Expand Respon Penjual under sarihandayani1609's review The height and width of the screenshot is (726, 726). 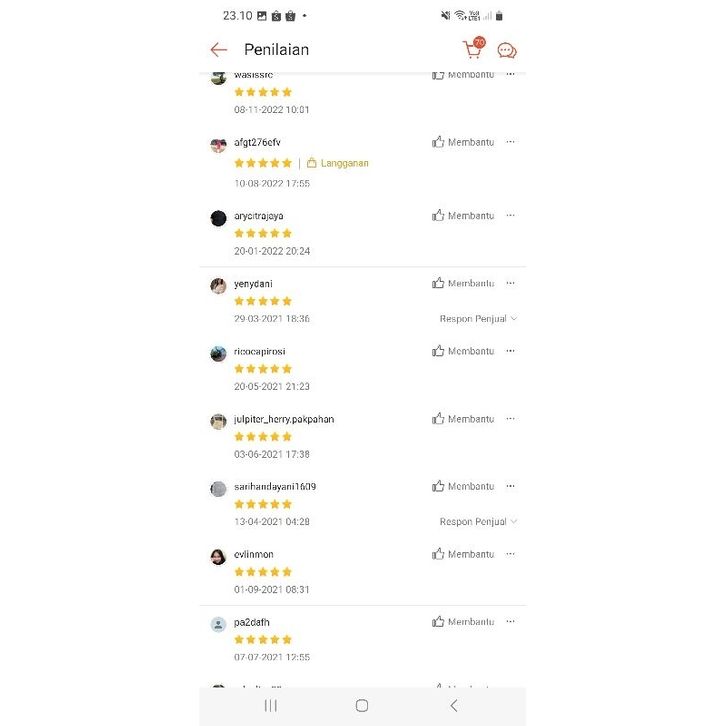point(478,522)
